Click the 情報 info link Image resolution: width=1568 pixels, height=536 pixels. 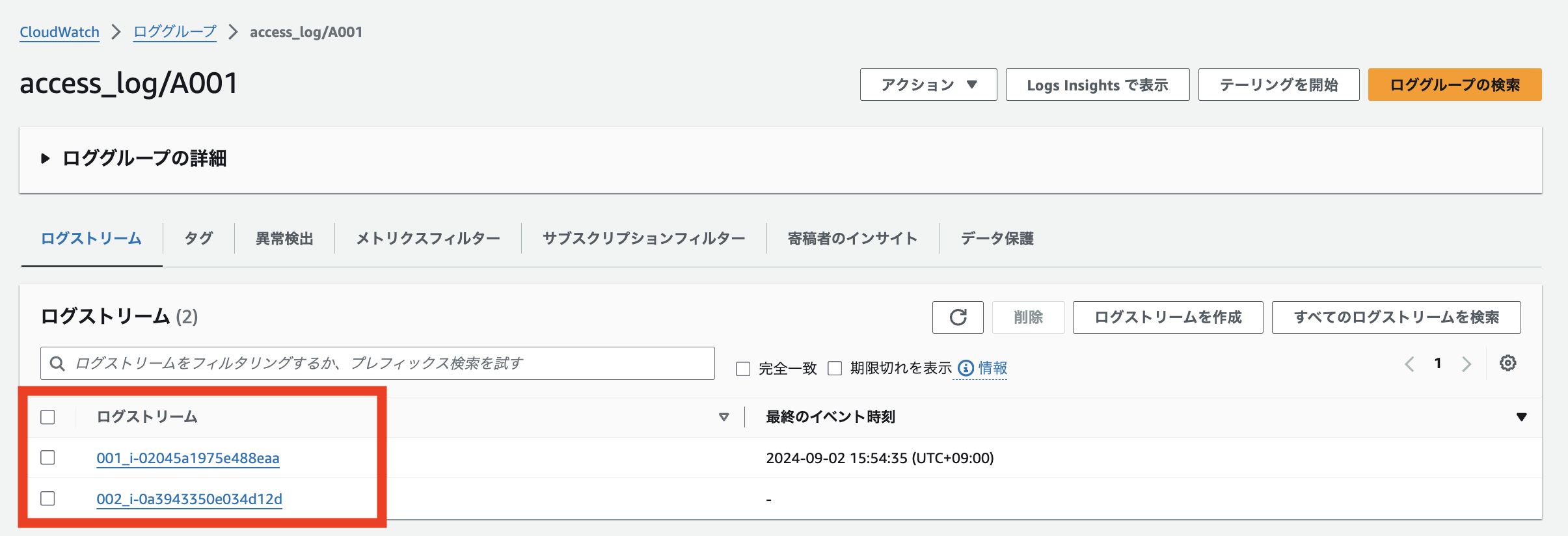(993, 368)
